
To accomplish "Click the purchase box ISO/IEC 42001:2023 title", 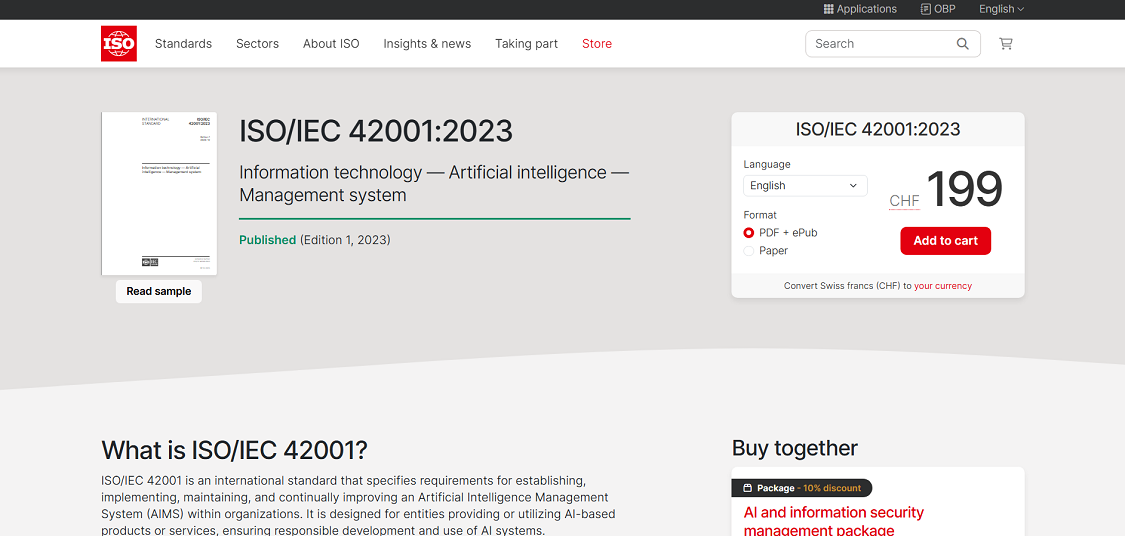I will click(877, 130).
